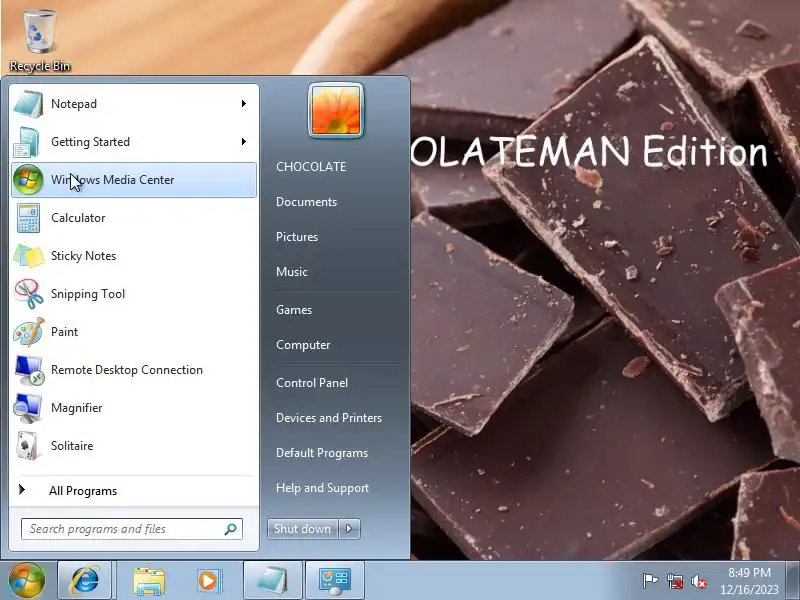Launch the Magnifier icon

click(28, 408)
